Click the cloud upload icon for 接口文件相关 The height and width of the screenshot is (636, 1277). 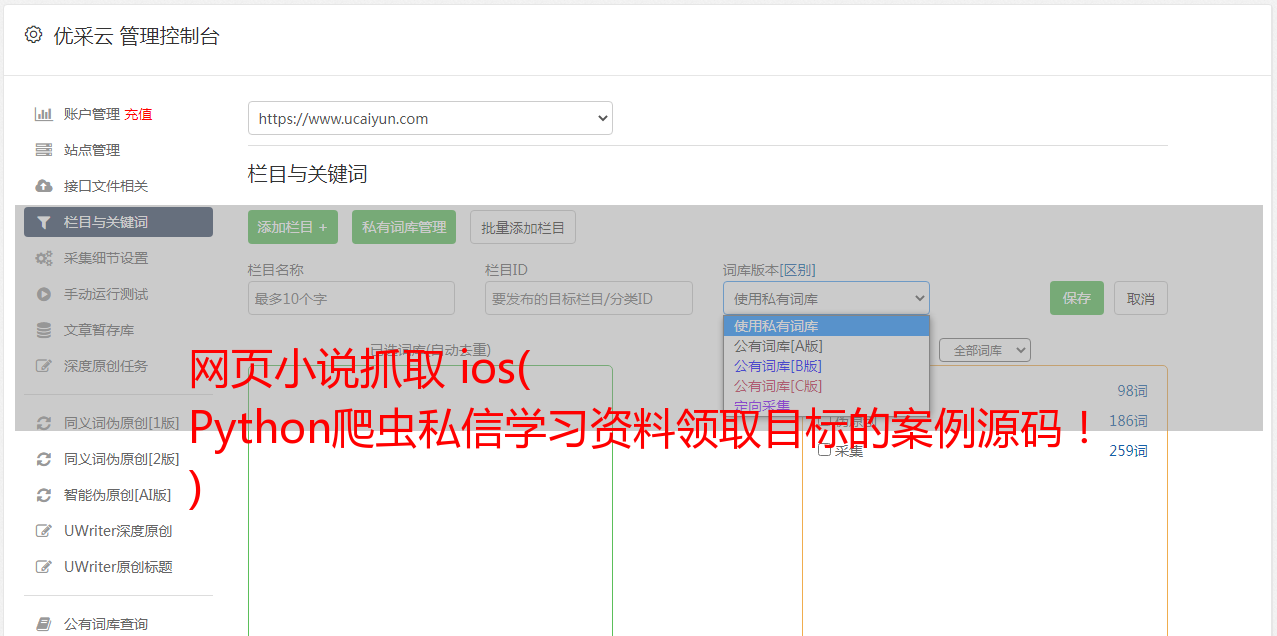click(x=43, y=186)
